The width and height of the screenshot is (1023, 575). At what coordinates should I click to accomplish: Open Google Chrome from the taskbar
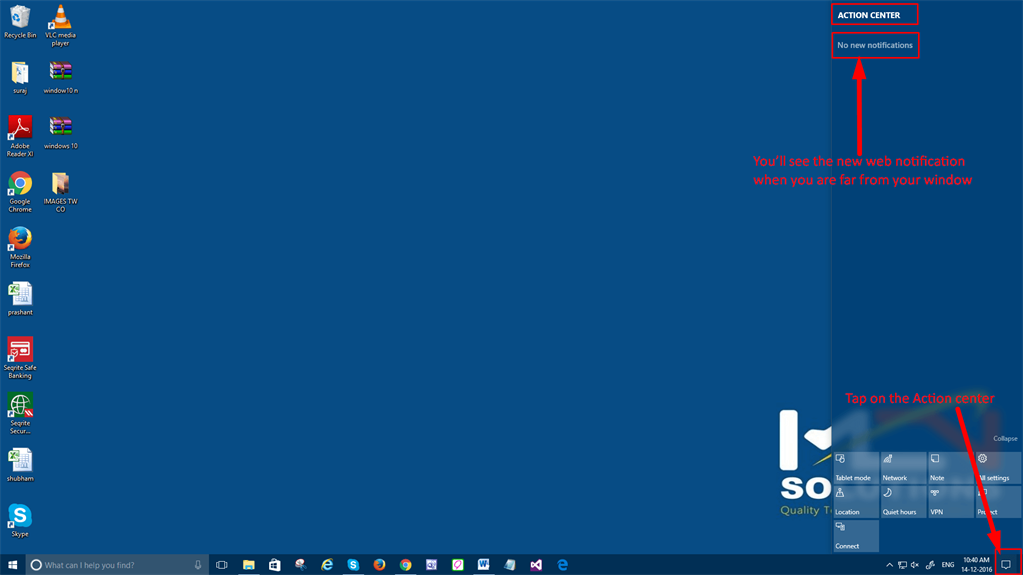click(x=405, y=565)
